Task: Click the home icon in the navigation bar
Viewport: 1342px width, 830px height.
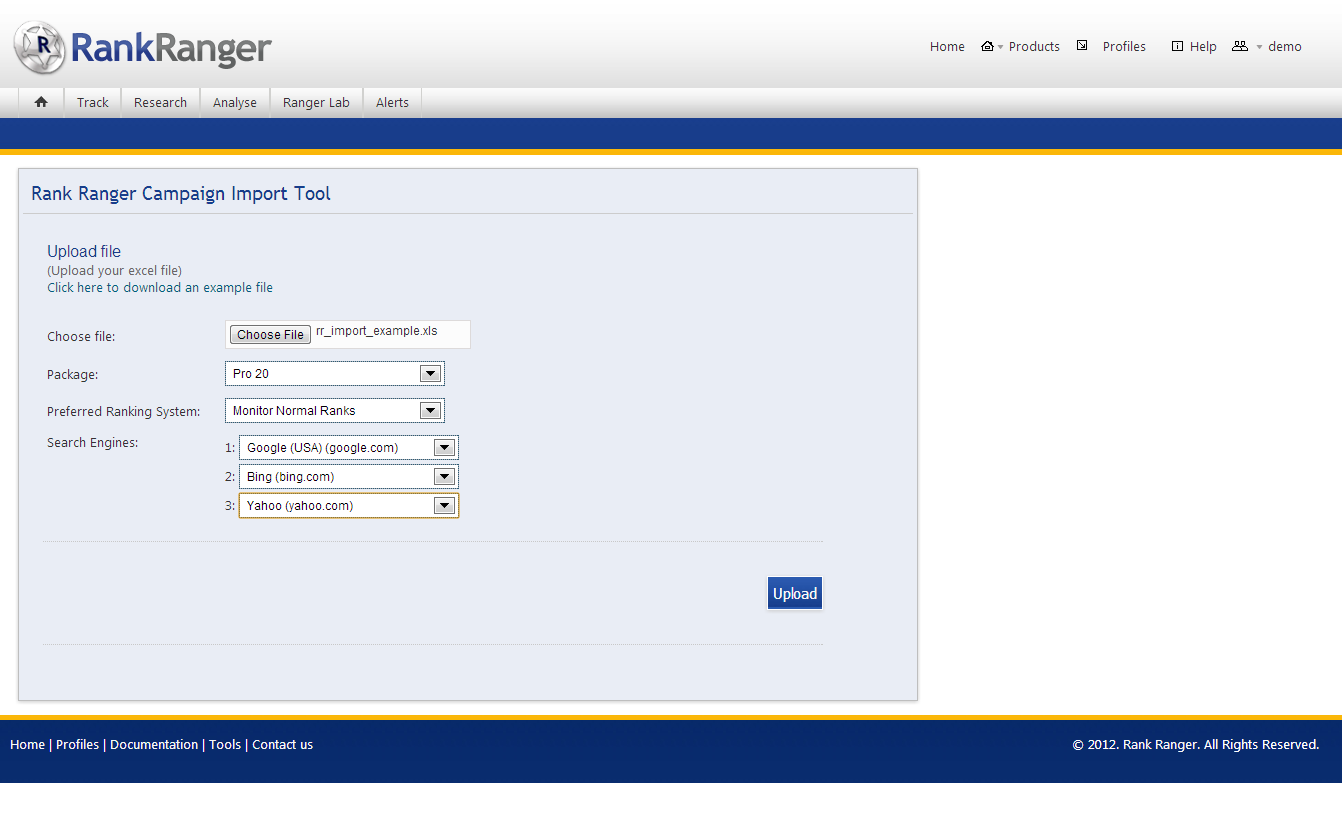Action: [41, 102]
